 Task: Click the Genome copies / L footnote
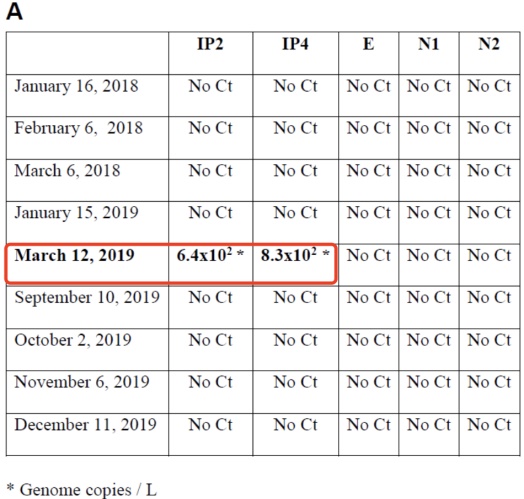click(x=82, y=490)
